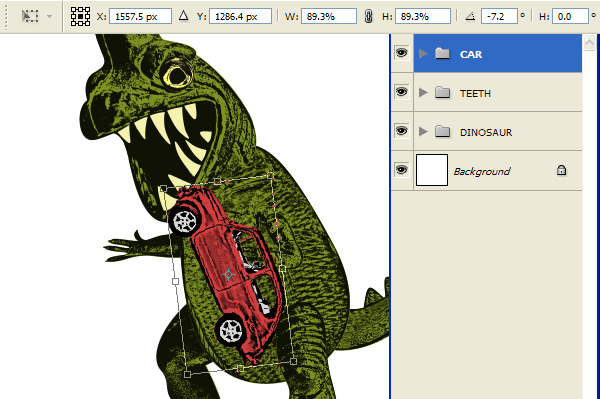Select the TEETH layer name

(x=475, y=93)
